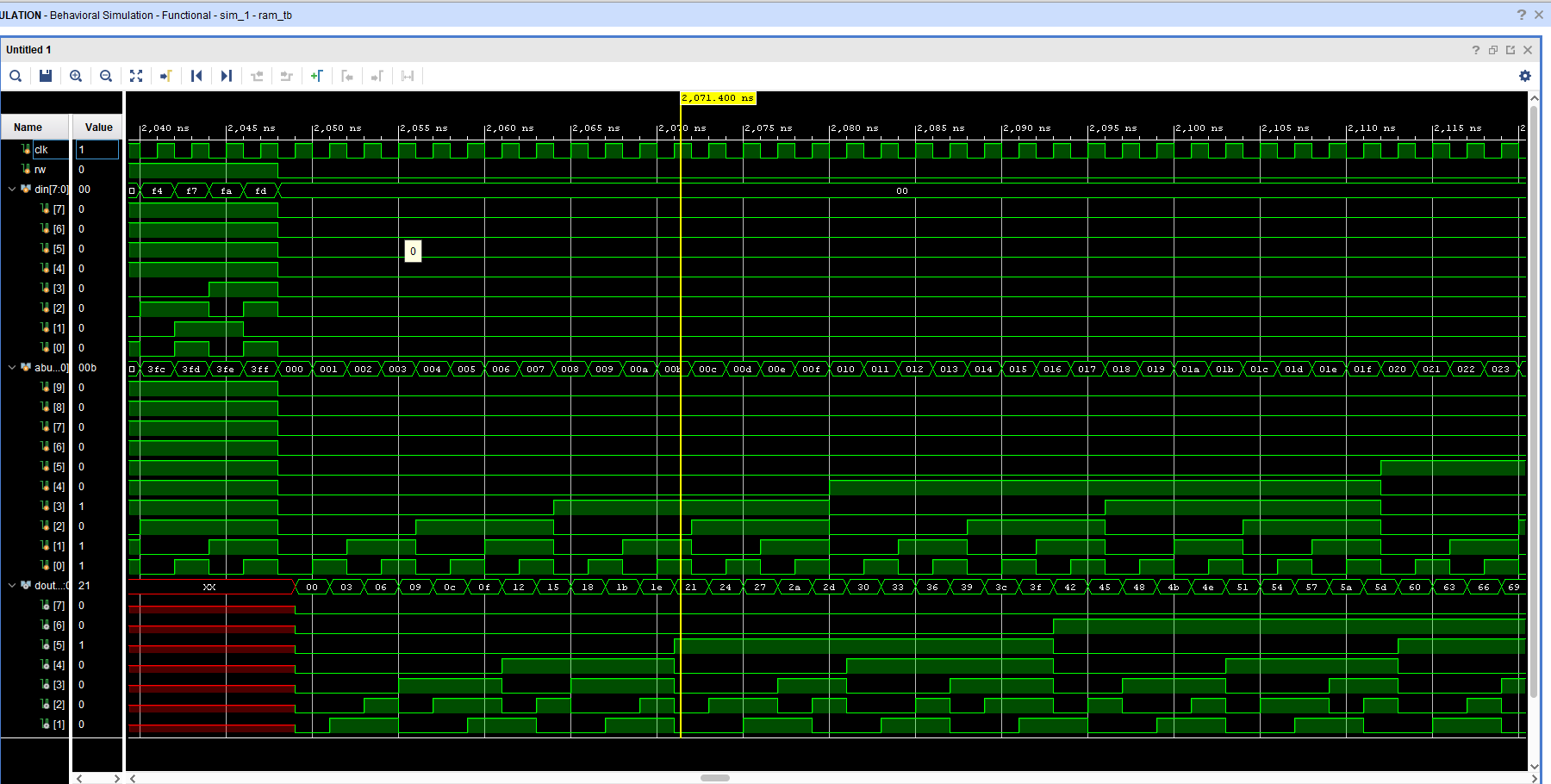1551x784 pixels.
Task: Click dout bus segment 2d
Action: pos(829,588)
